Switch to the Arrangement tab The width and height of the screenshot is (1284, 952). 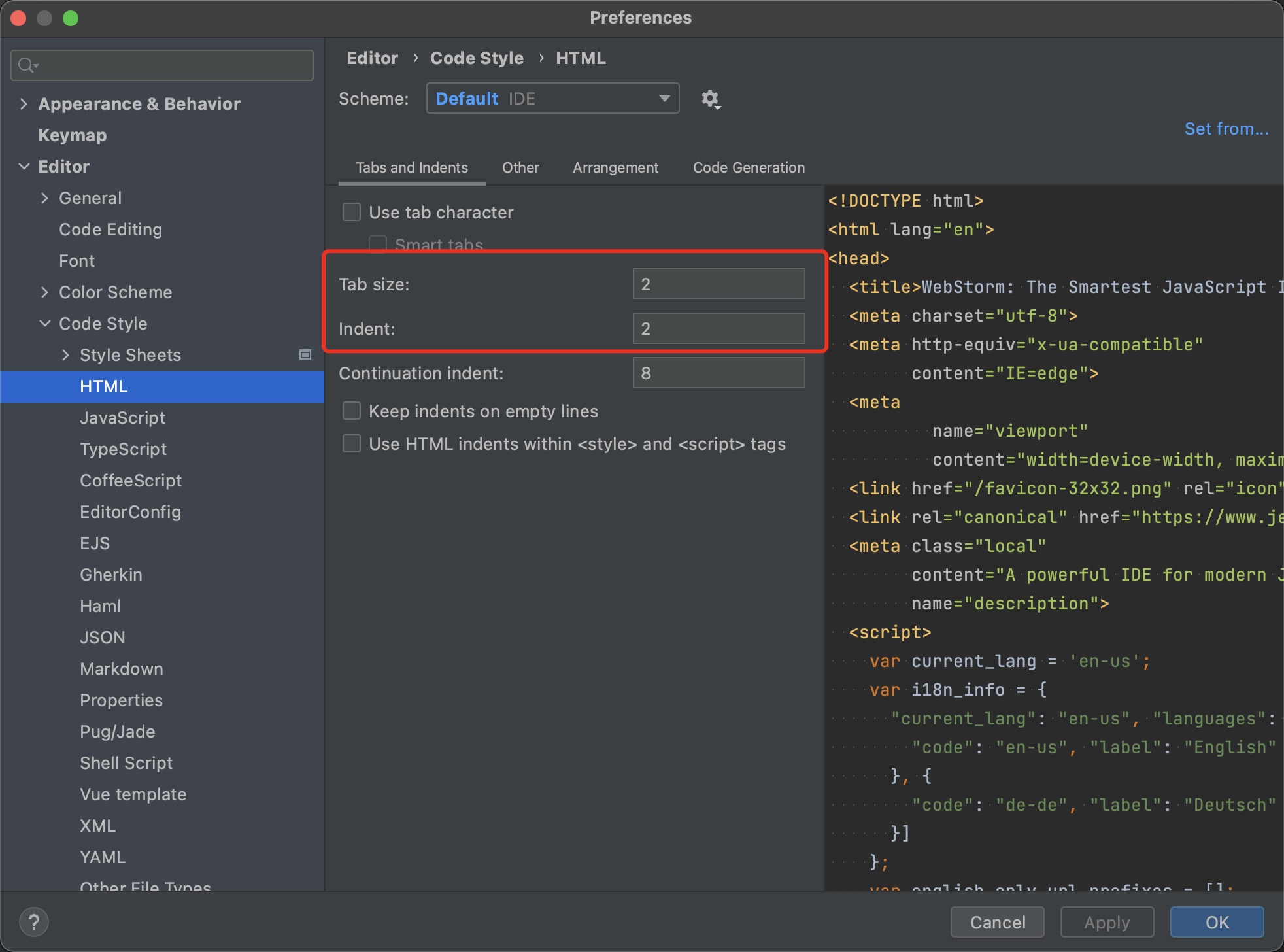click(x=615, y=167)
